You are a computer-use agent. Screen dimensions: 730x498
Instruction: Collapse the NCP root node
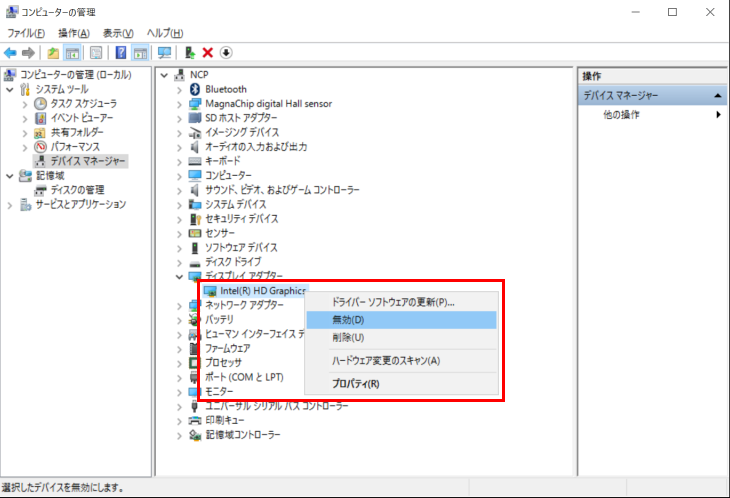(164, 75)
